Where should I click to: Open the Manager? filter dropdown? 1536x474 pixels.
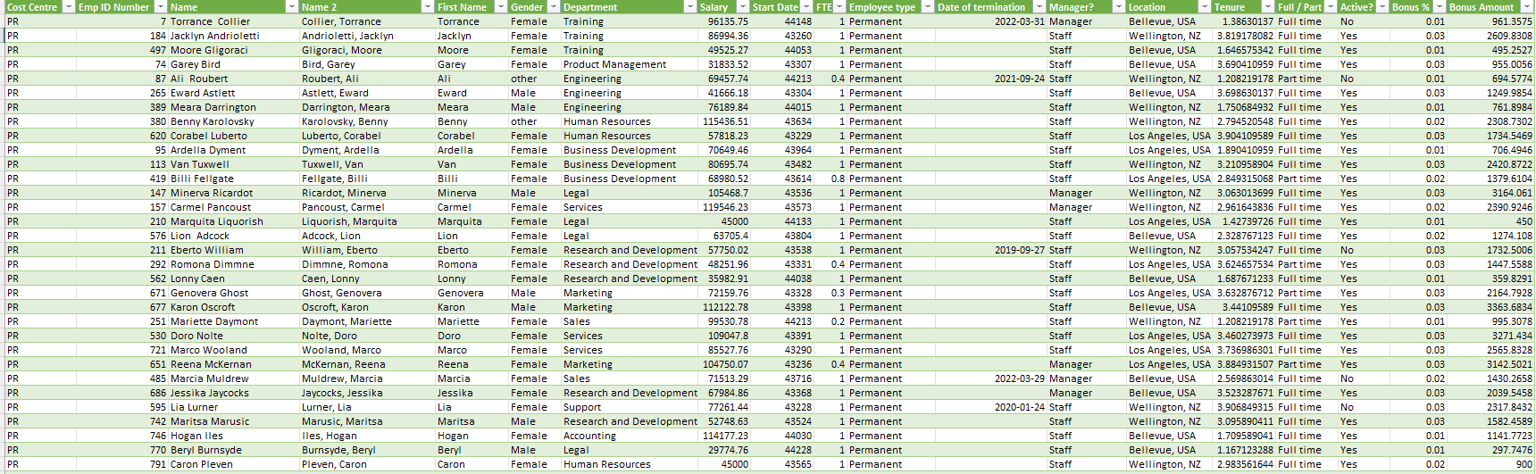(x=1118, y=7)
